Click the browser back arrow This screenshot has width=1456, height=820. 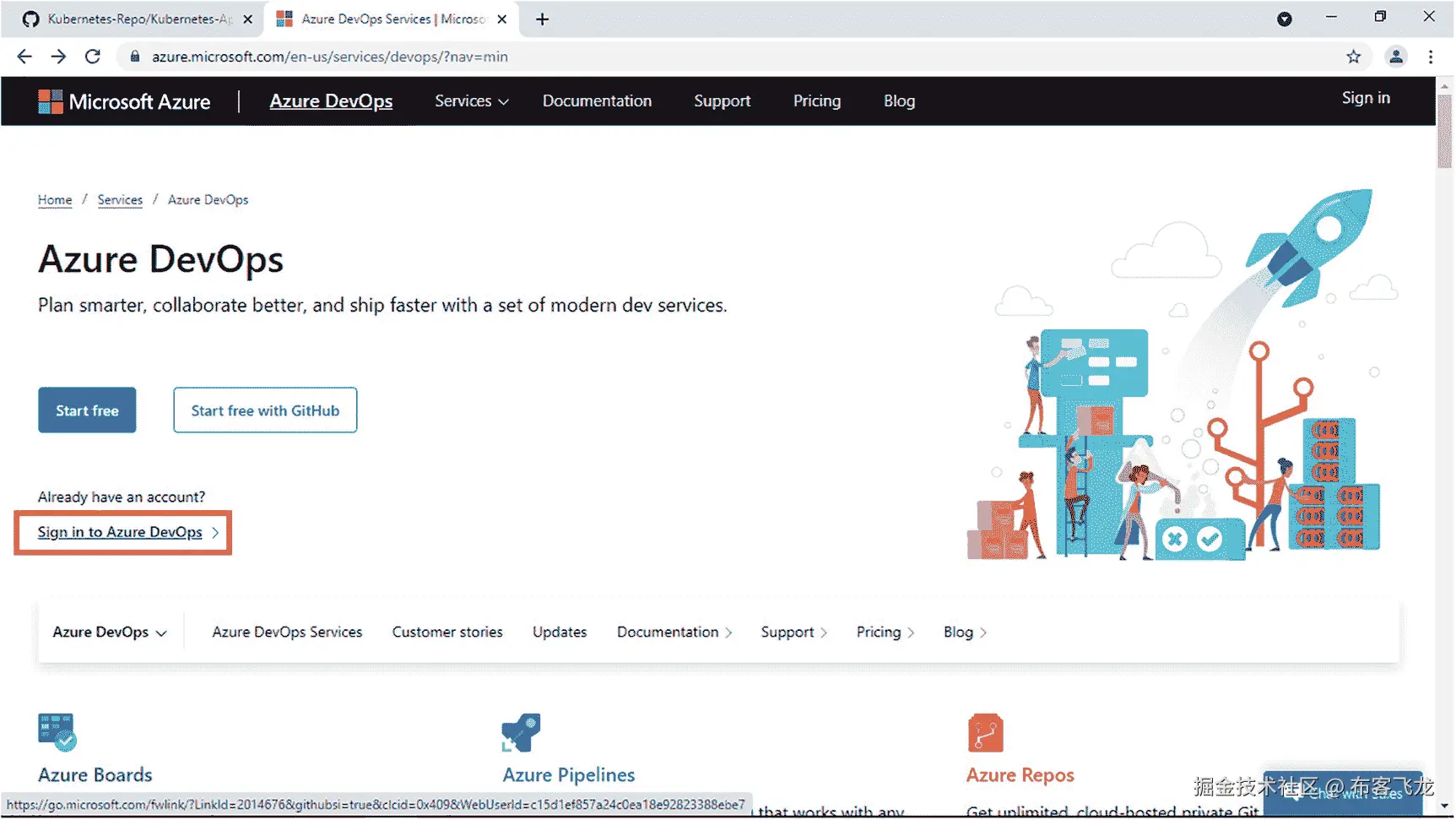coord(24,57)
